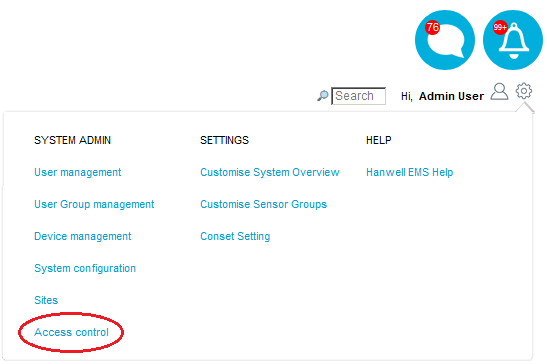
Task: Open Hanwell EMS Help
Action: pyautogui.click(x=410, y=172)
